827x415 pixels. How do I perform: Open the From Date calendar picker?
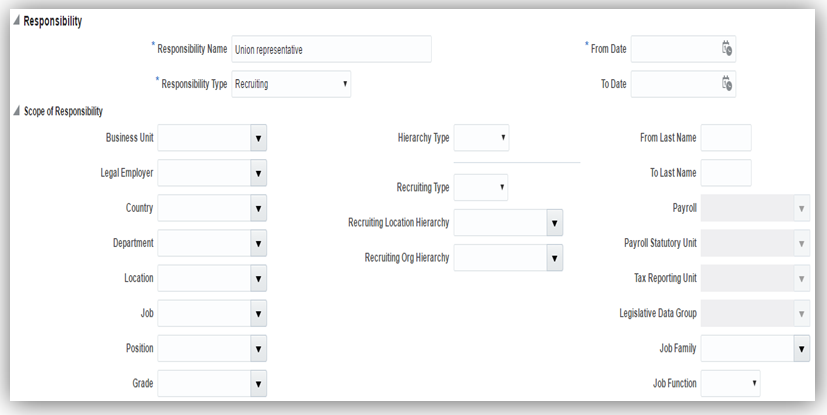click(727, 49)
